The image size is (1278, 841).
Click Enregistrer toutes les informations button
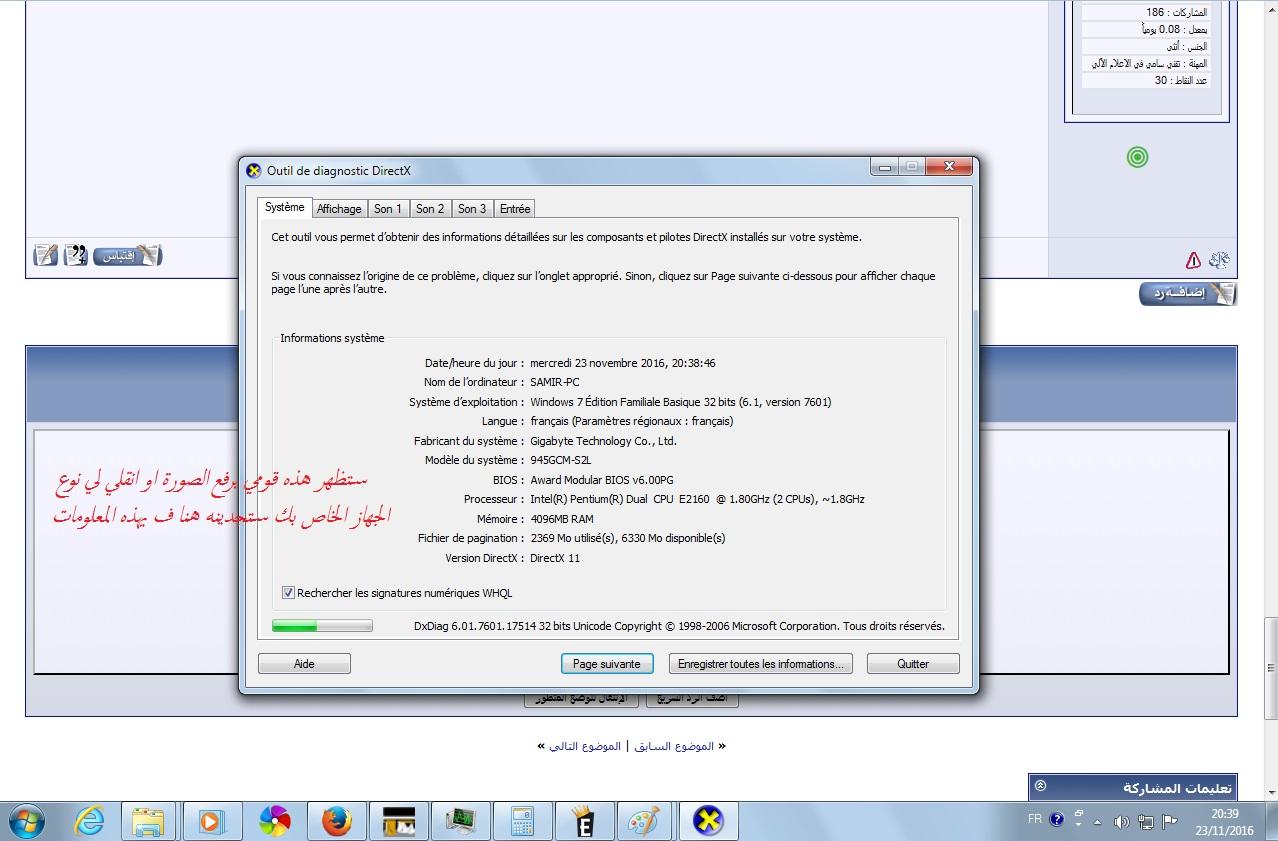pyautogui.click(x=761, y=664)
